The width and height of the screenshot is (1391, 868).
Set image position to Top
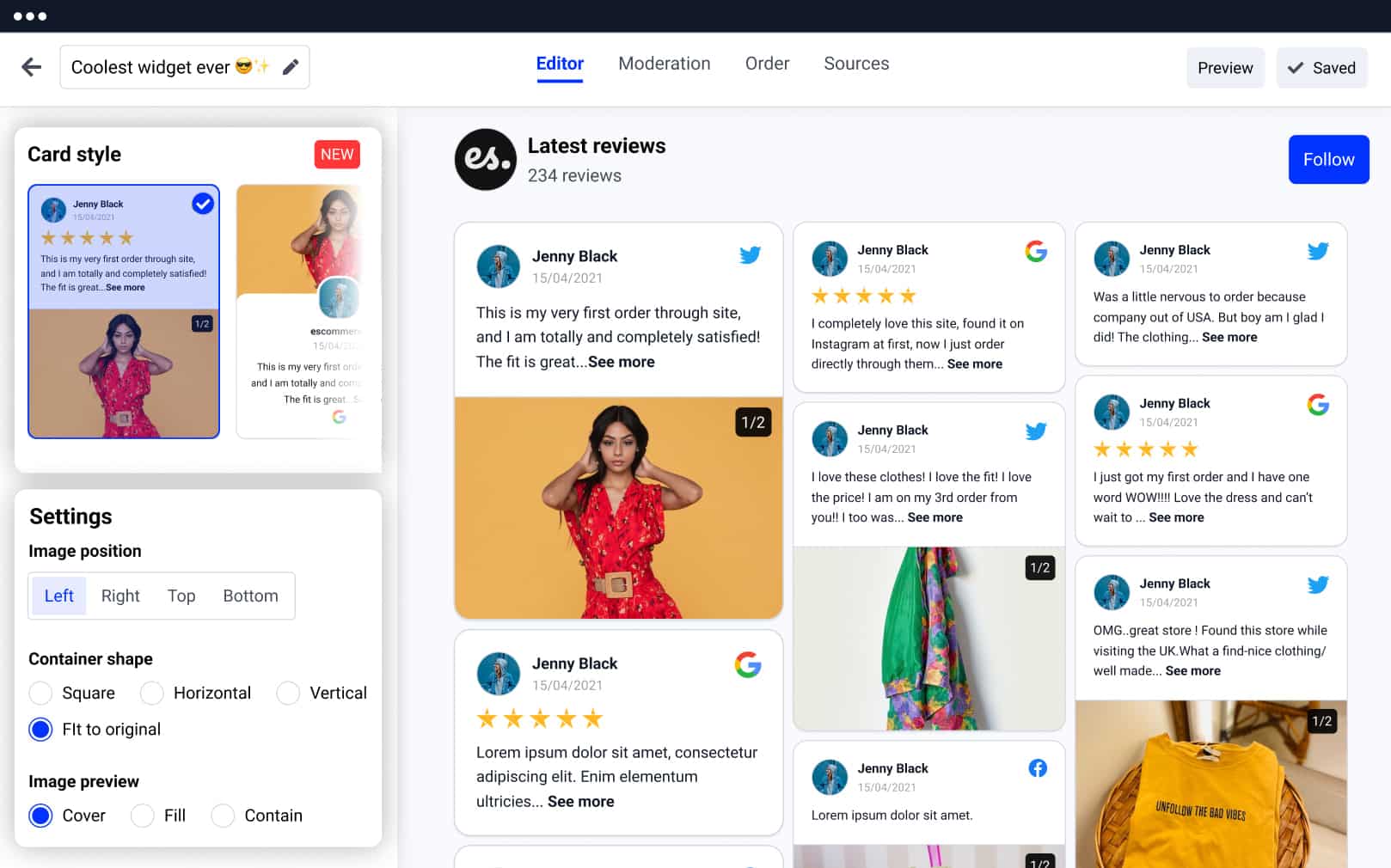(181, 596)
